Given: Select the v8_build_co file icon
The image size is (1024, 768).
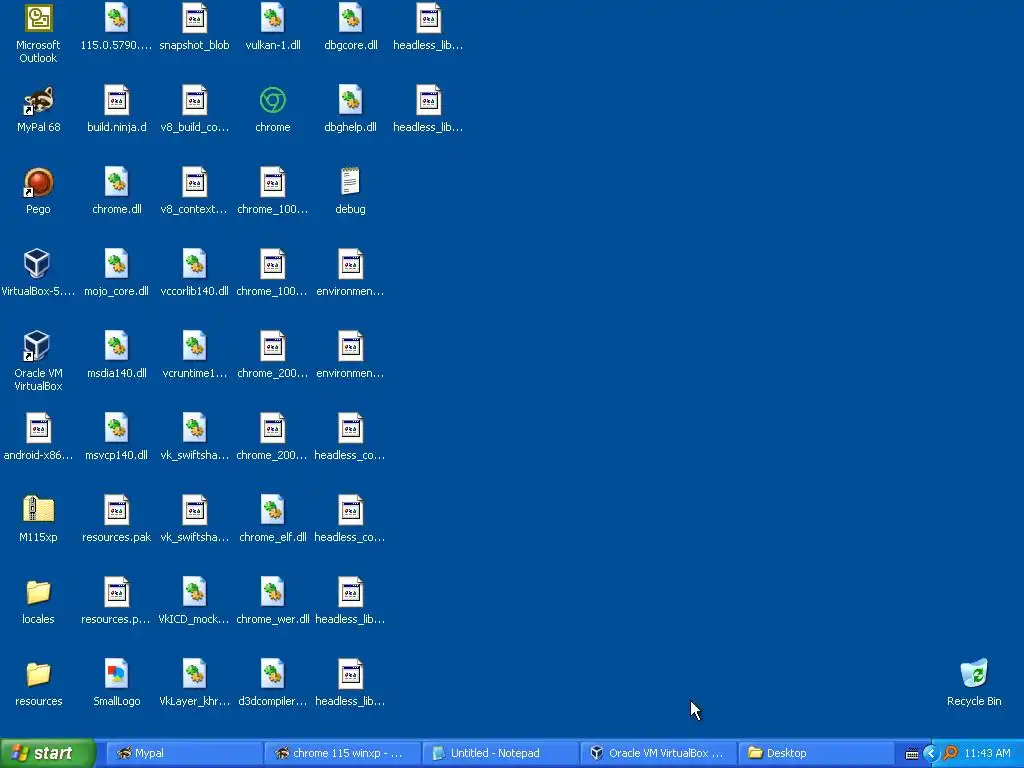Looking at the screenshot, I should point(195,101).
